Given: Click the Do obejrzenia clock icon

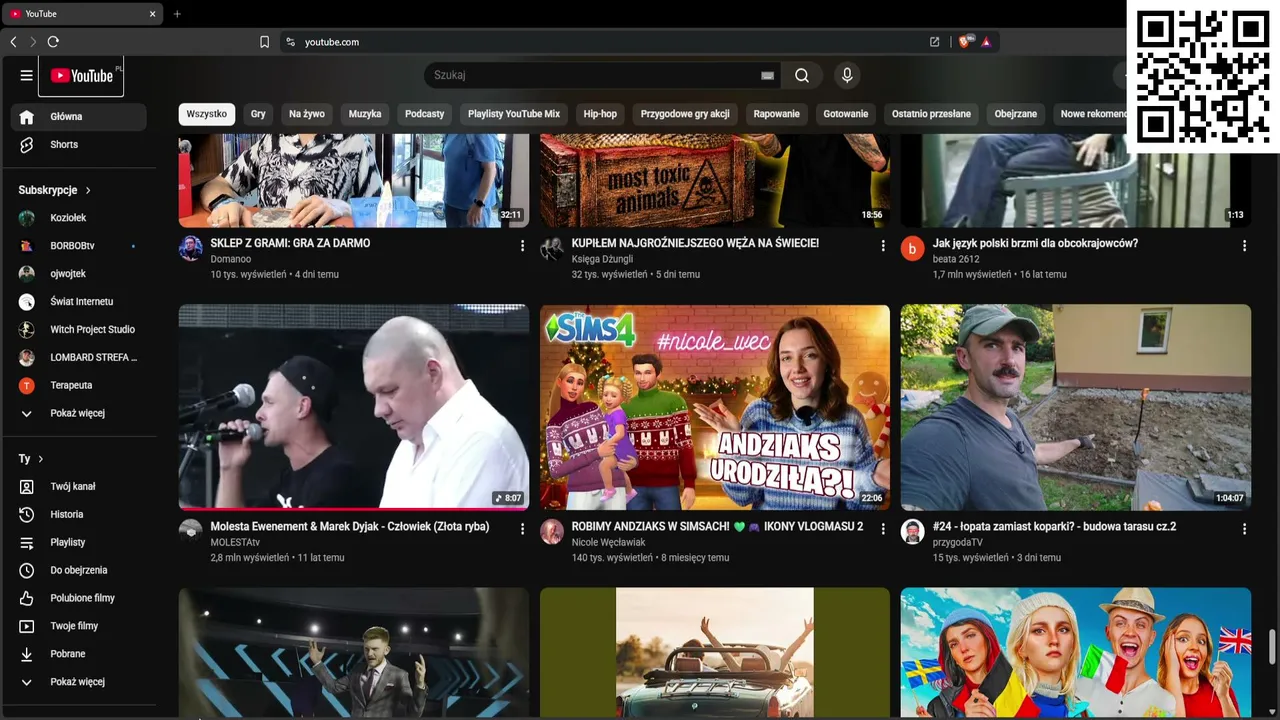Looking at the screenshot, I should pyautogui.click(x=27, y=571).
